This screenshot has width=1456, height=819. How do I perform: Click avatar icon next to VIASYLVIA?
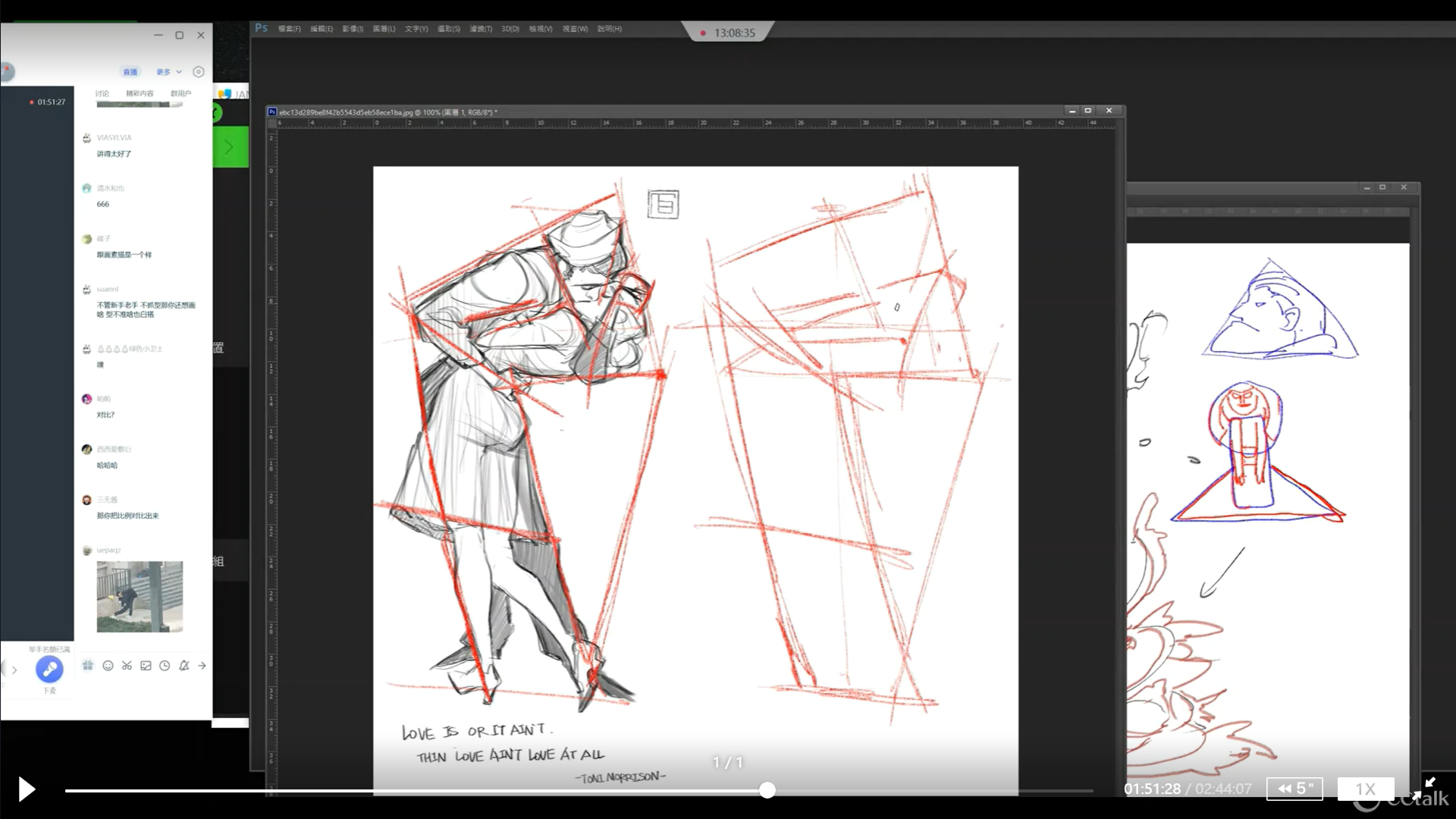(86, 138)
